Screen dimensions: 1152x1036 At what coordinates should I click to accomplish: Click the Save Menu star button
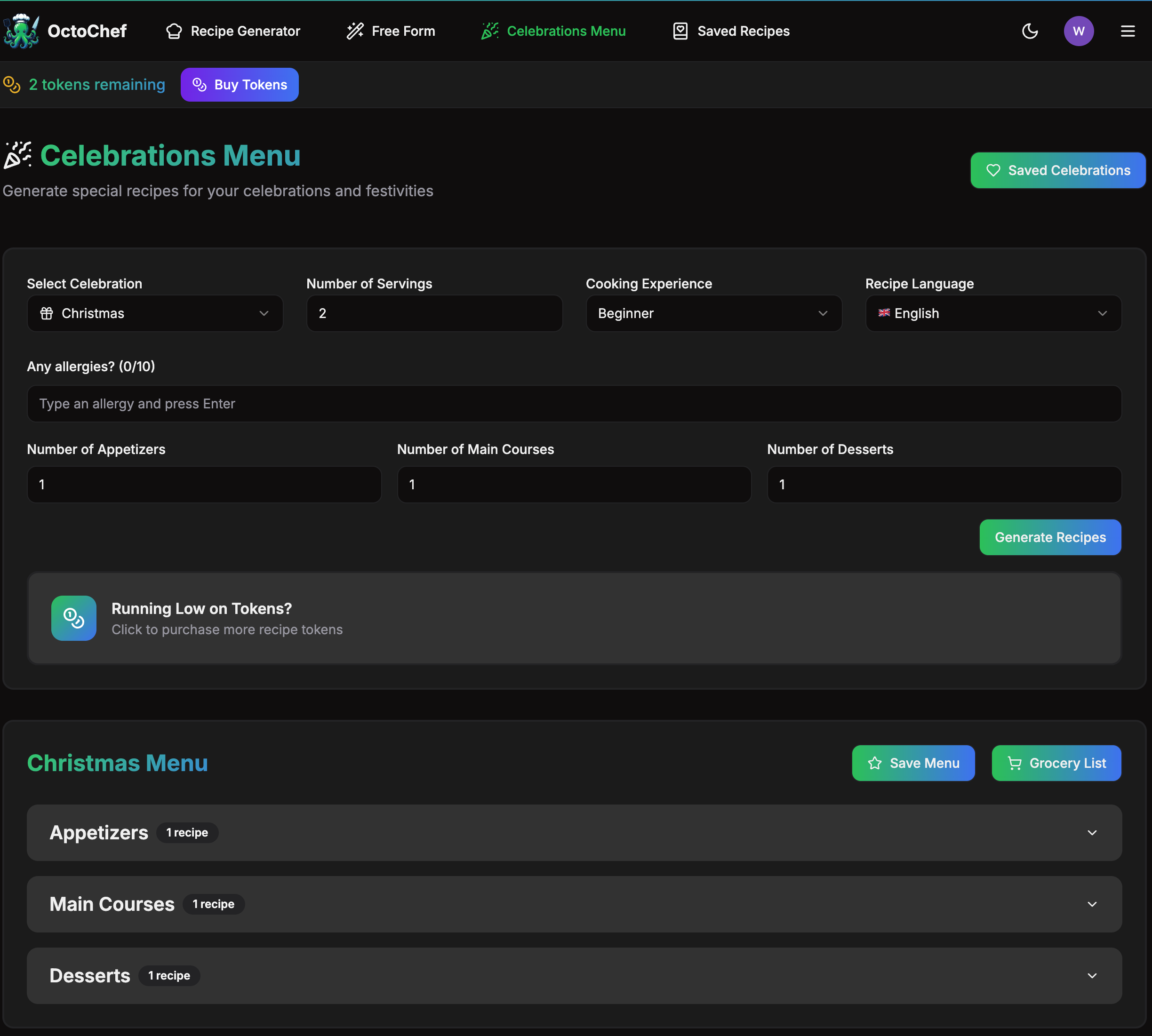coord(913,763)
